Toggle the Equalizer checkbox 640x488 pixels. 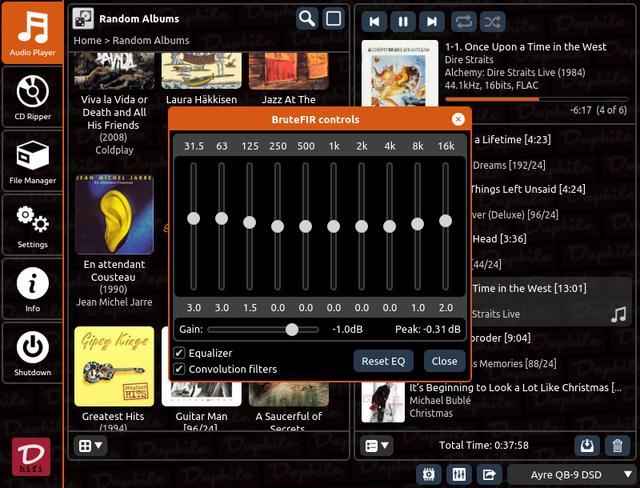coord(180,353)
